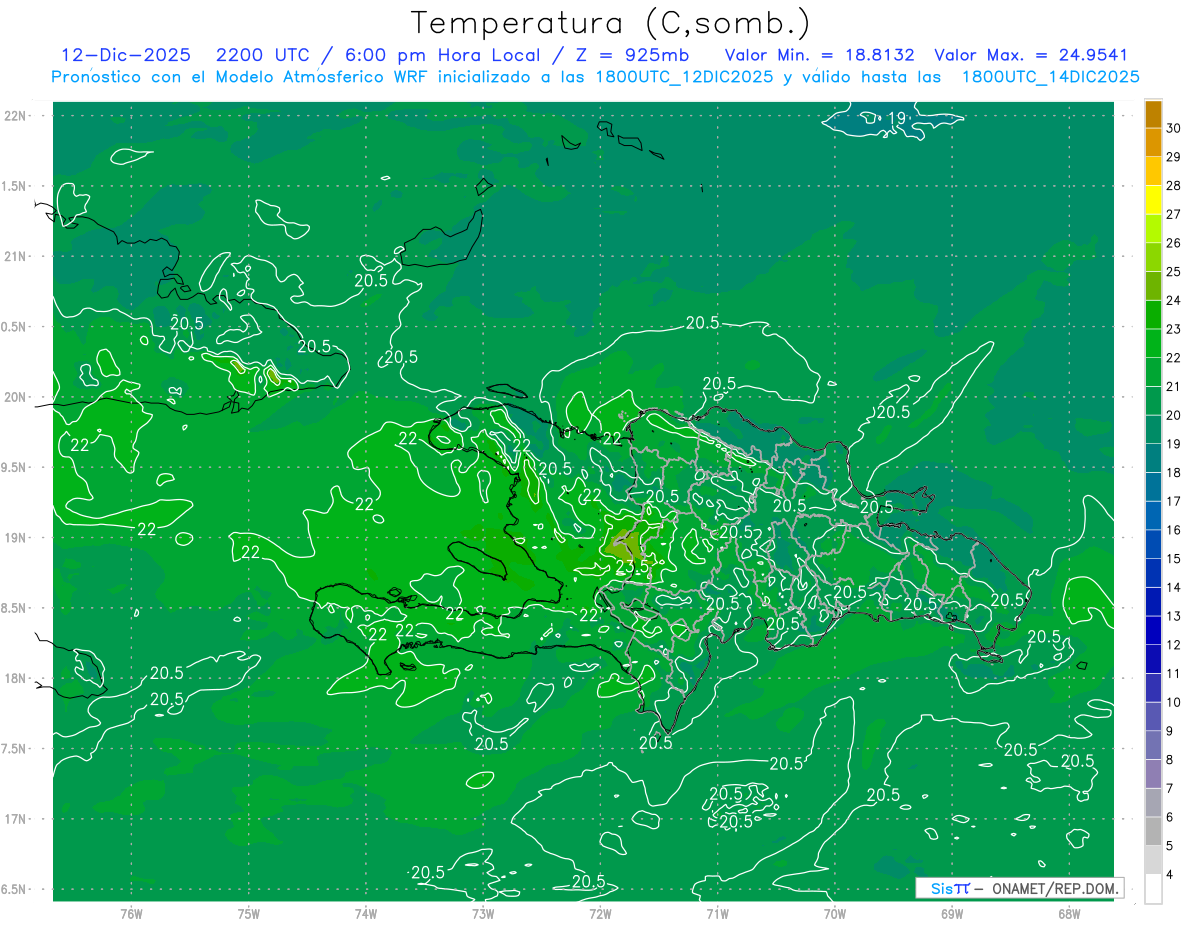Image resolution: width=1200 pixels, height=927 pixels.
Task: Click the "SisTT - ONAMET/REP.DOM." logo box
Action: (1018, 888)
